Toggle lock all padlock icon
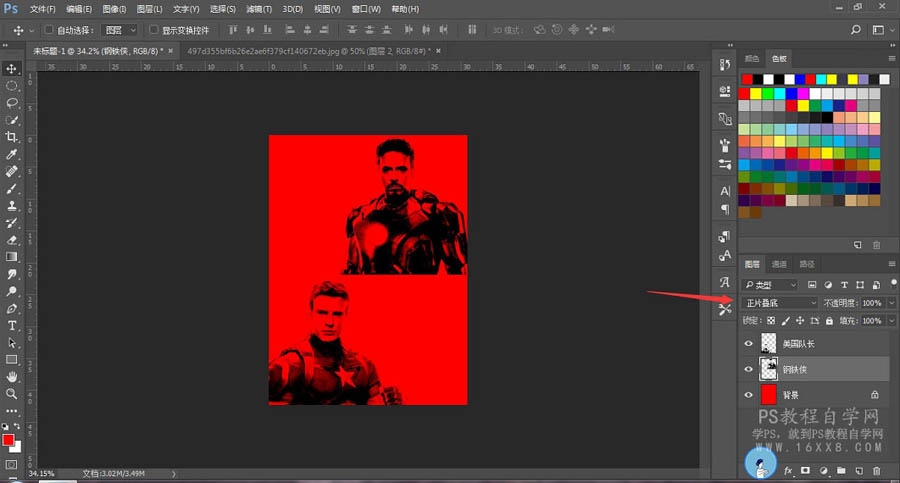The width and height of the screenshot is (900, 483). [x=829, y=320]
